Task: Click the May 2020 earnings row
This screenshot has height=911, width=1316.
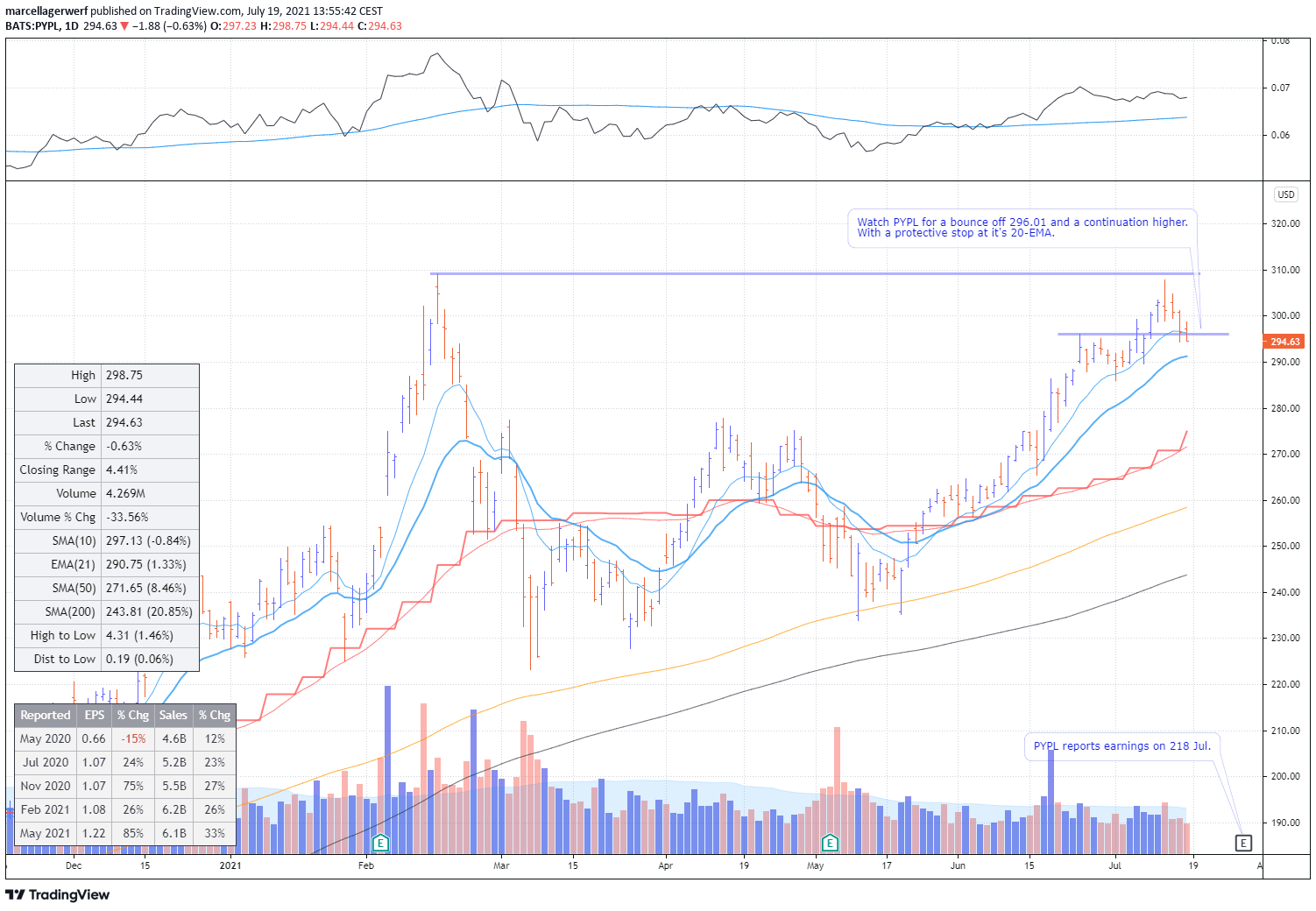Action: [125, 738]
